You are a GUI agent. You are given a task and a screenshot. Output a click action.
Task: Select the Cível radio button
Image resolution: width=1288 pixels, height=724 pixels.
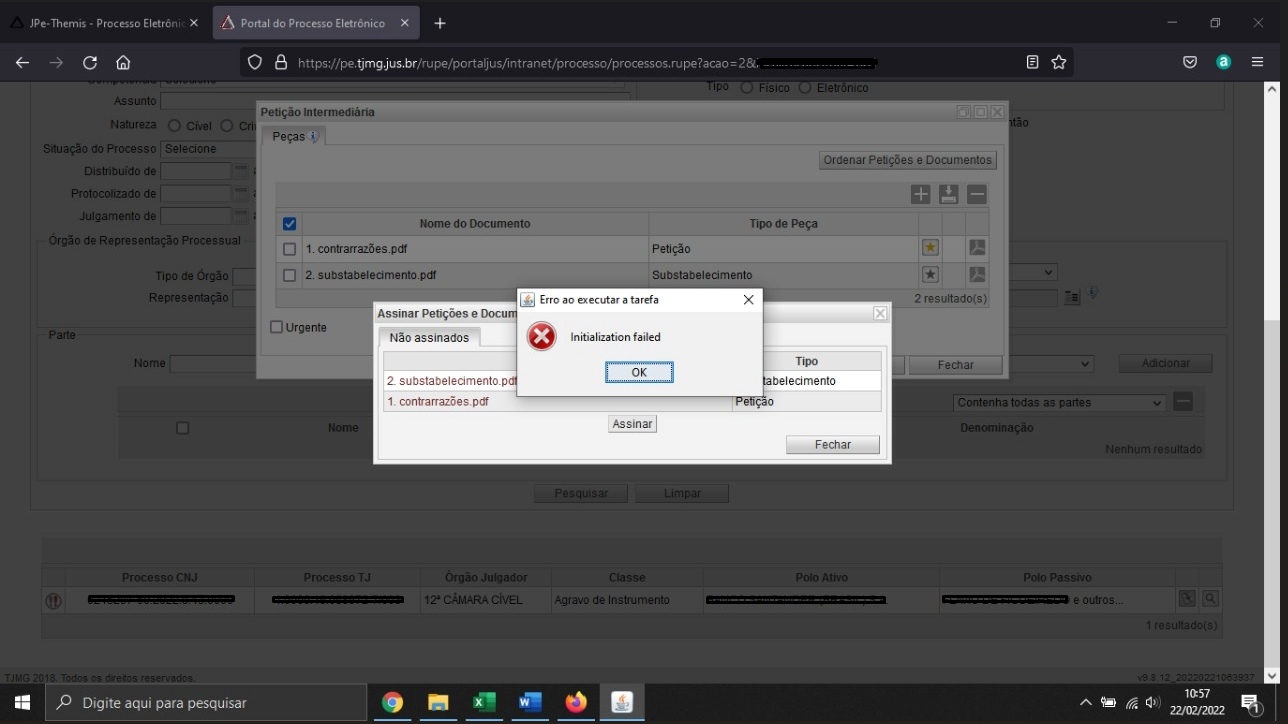[x=174, y=126]
